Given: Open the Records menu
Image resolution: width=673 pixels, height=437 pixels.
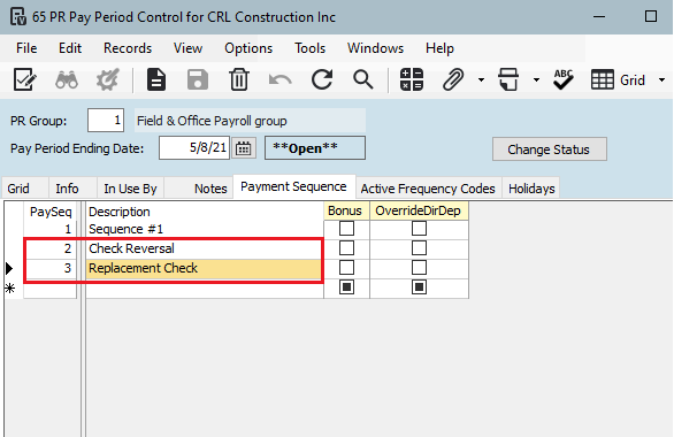Looking at the screenshot, I should (x=127, y=48).
